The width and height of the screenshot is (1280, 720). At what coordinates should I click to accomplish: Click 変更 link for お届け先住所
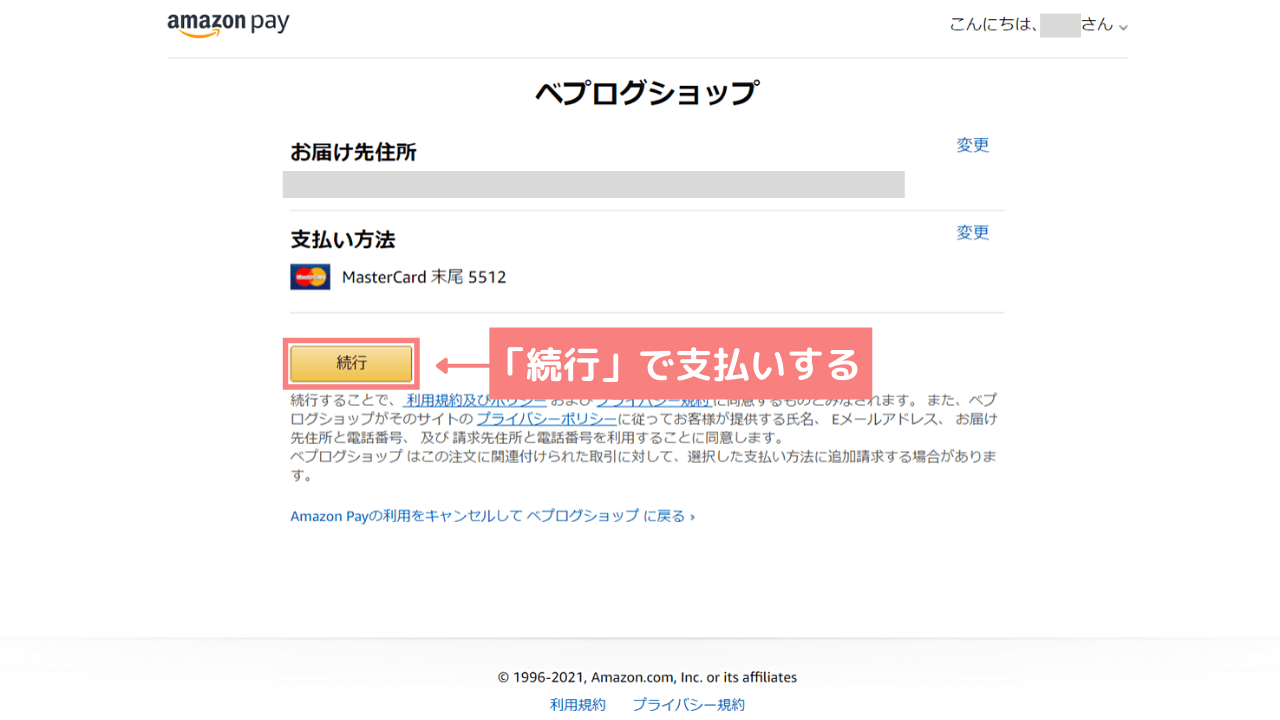click(x=972, y=145)
